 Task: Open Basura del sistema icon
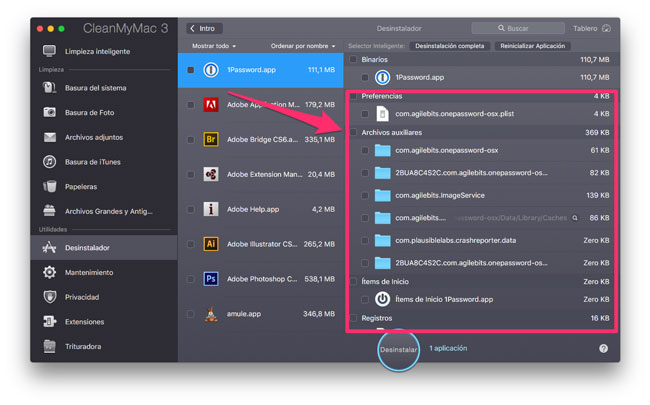(x=49, y=88)
